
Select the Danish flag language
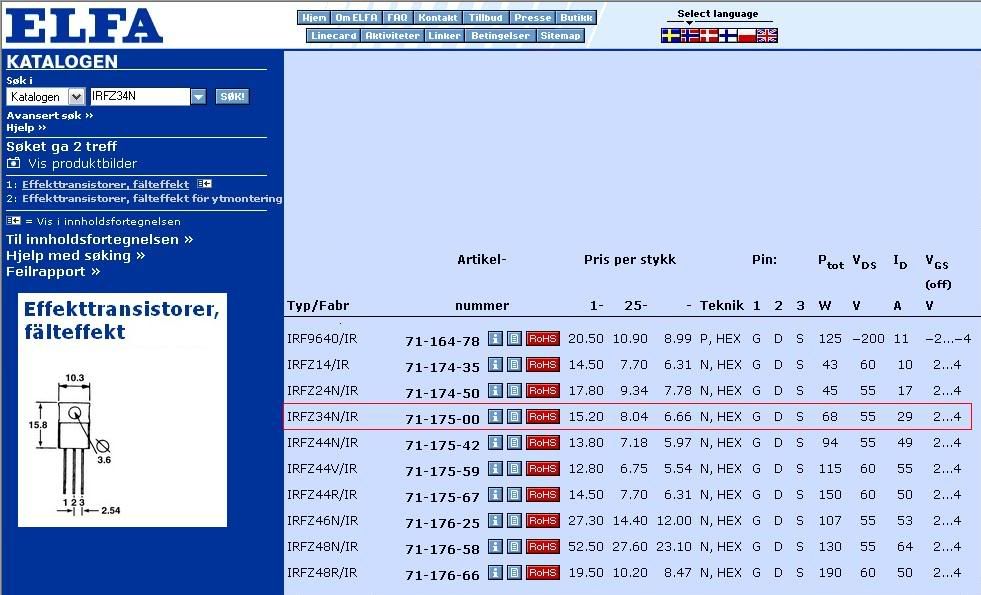tap(709, 35)
